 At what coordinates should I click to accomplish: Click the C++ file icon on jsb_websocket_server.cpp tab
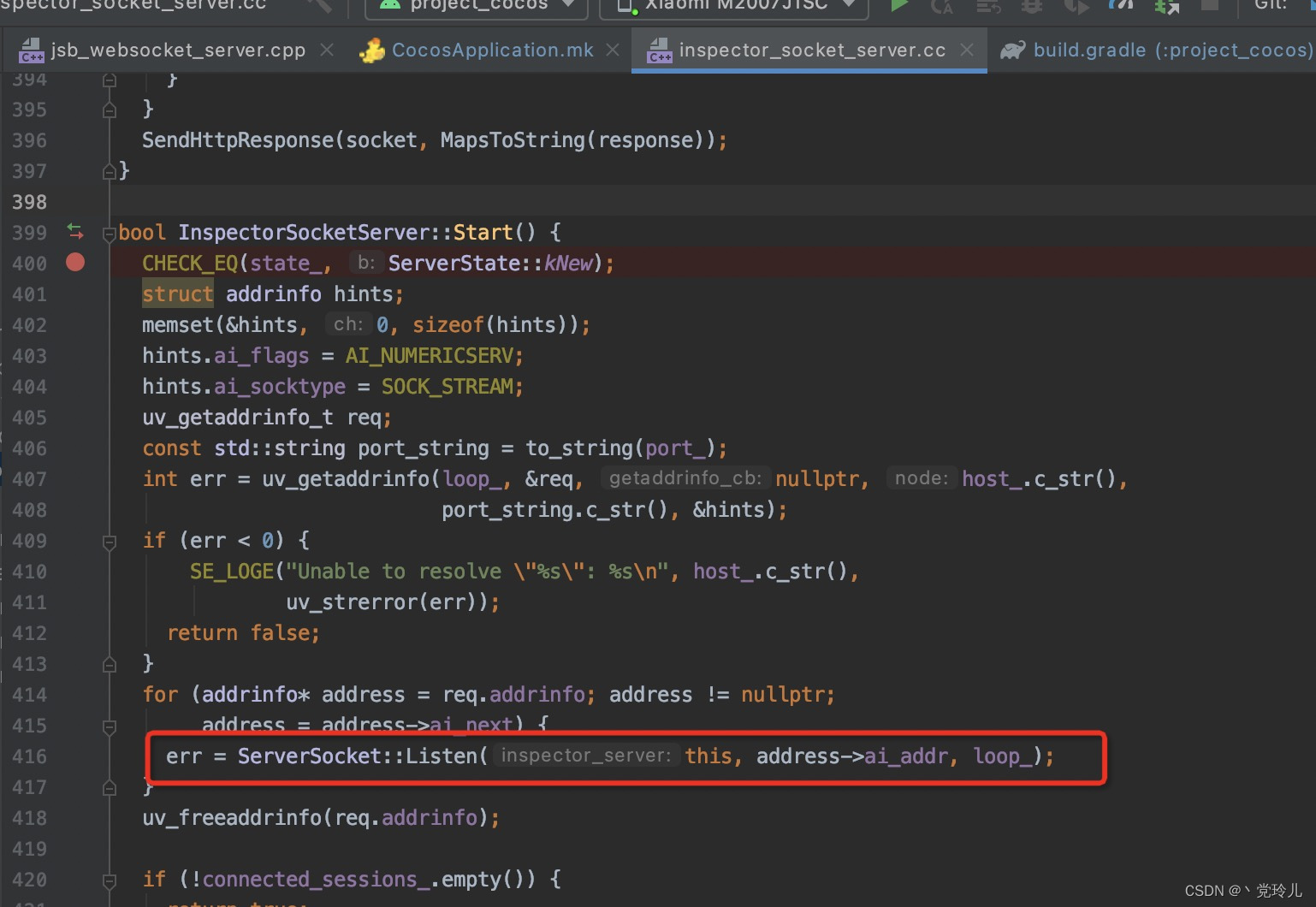[x=32, y=50]
